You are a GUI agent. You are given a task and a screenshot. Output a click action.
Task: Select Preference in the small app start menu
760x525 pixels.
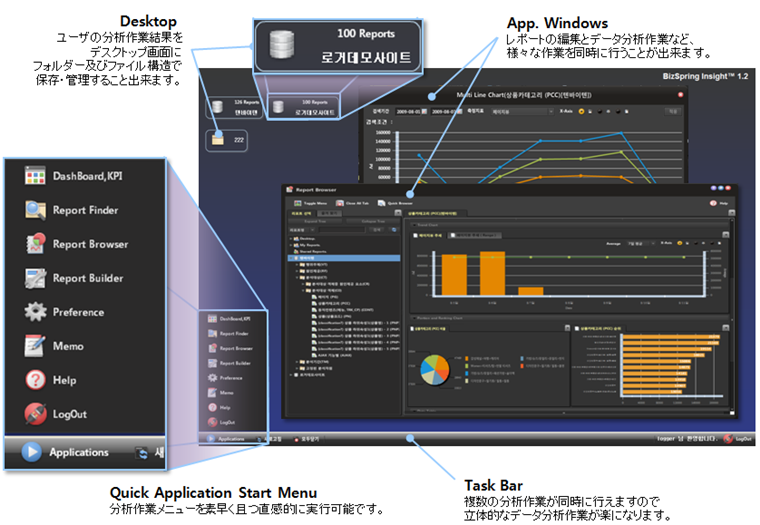point(225,378)
